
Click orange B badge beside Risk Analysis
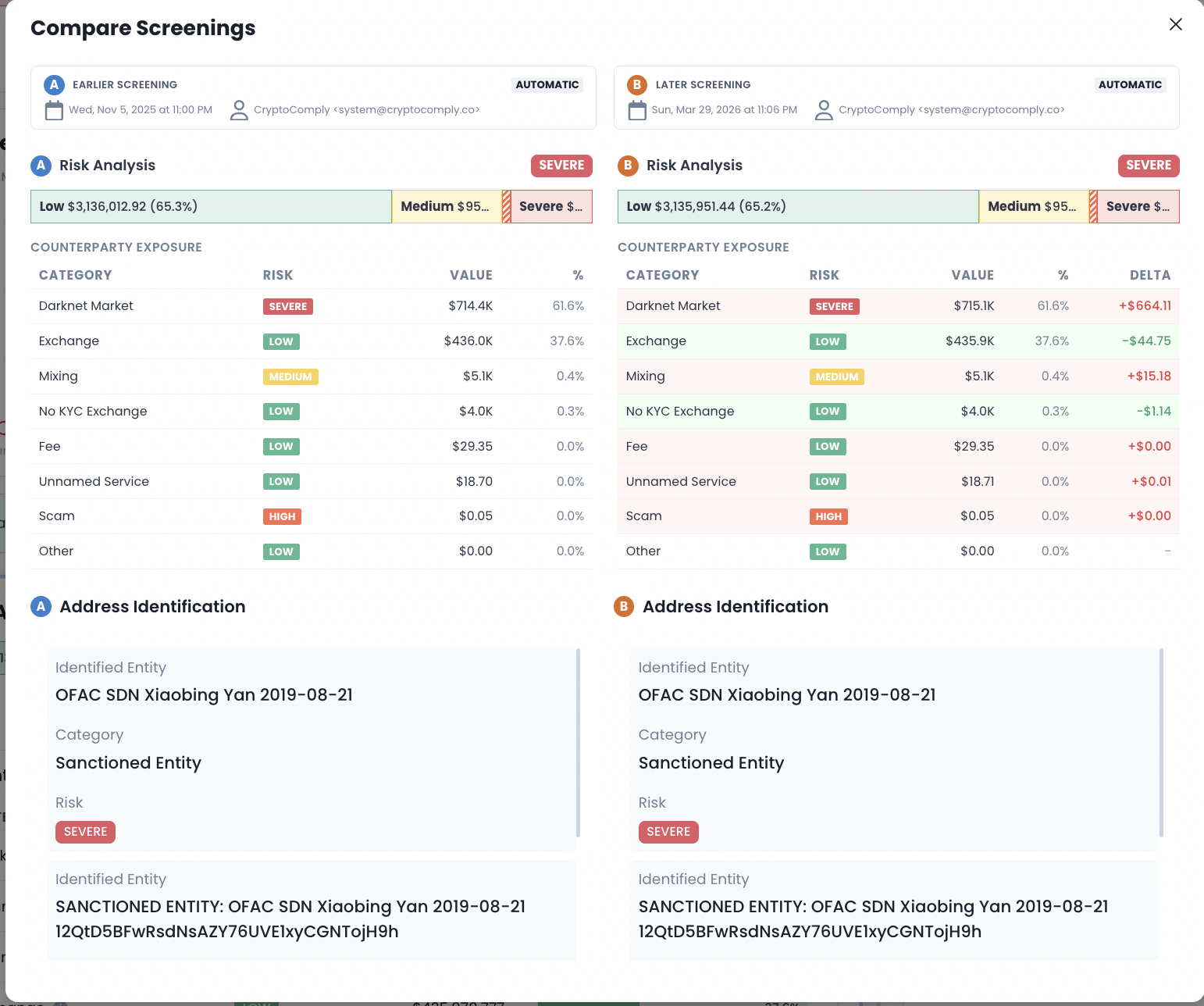[628, 166]
